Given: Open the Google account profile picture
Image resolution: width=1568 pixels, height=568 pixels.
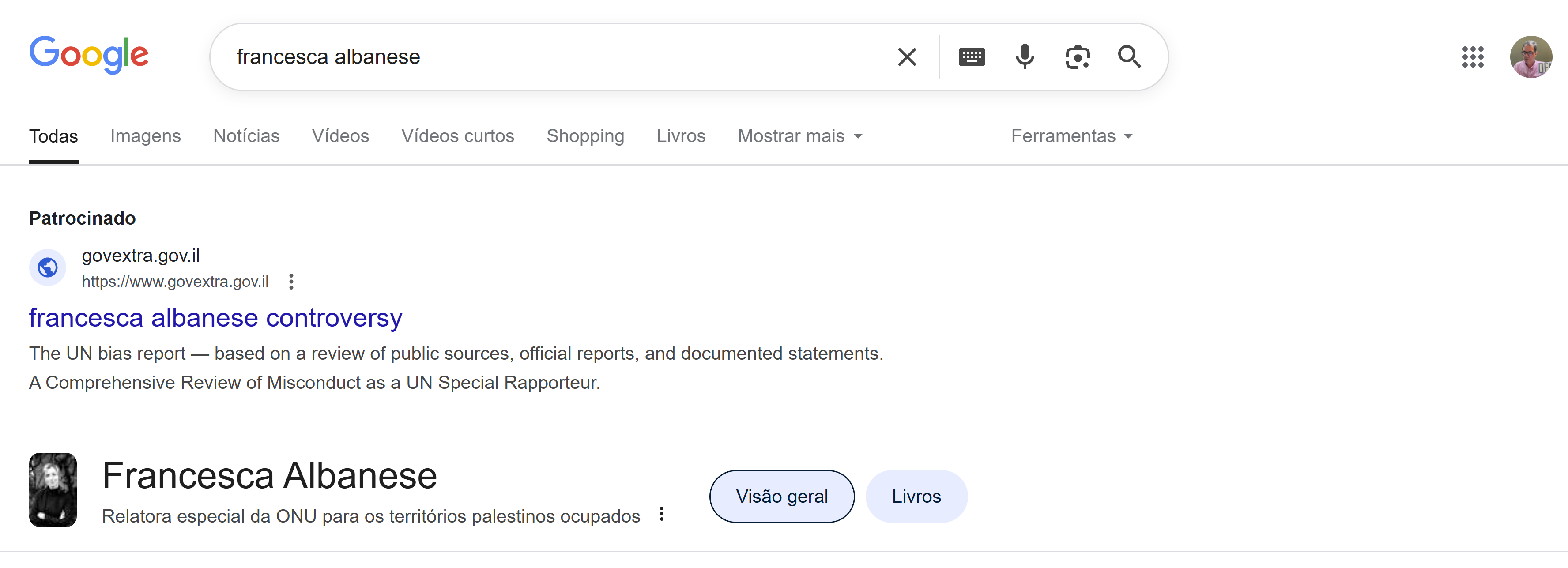Looking at the screenshot, I should click(1530, 57).
